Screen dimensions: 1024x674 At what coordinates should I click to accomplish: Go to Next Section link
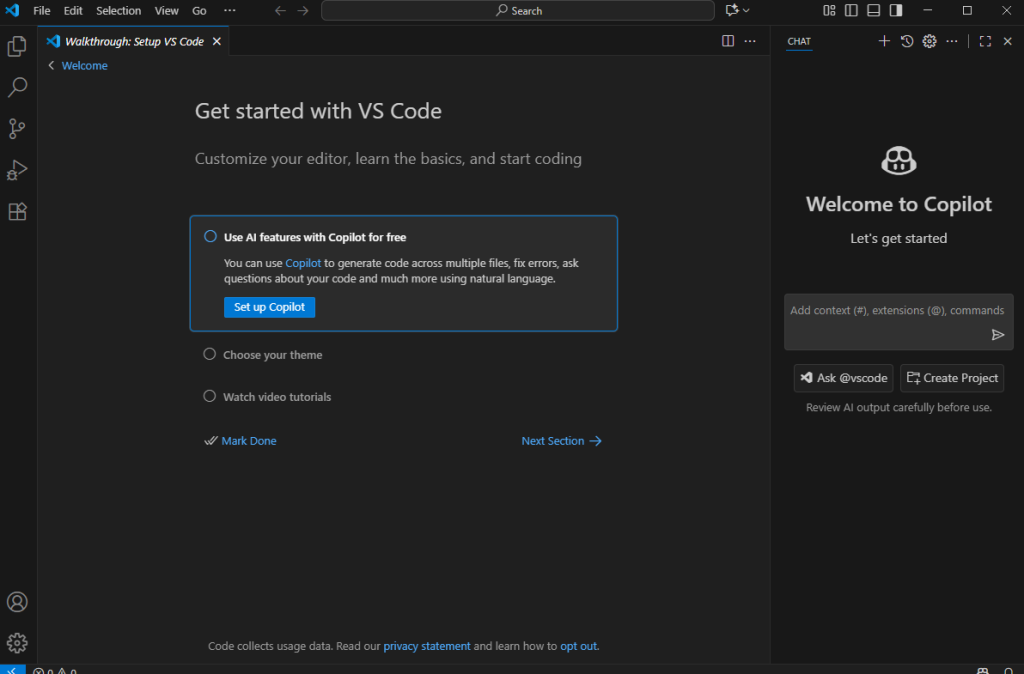point(561,441)
